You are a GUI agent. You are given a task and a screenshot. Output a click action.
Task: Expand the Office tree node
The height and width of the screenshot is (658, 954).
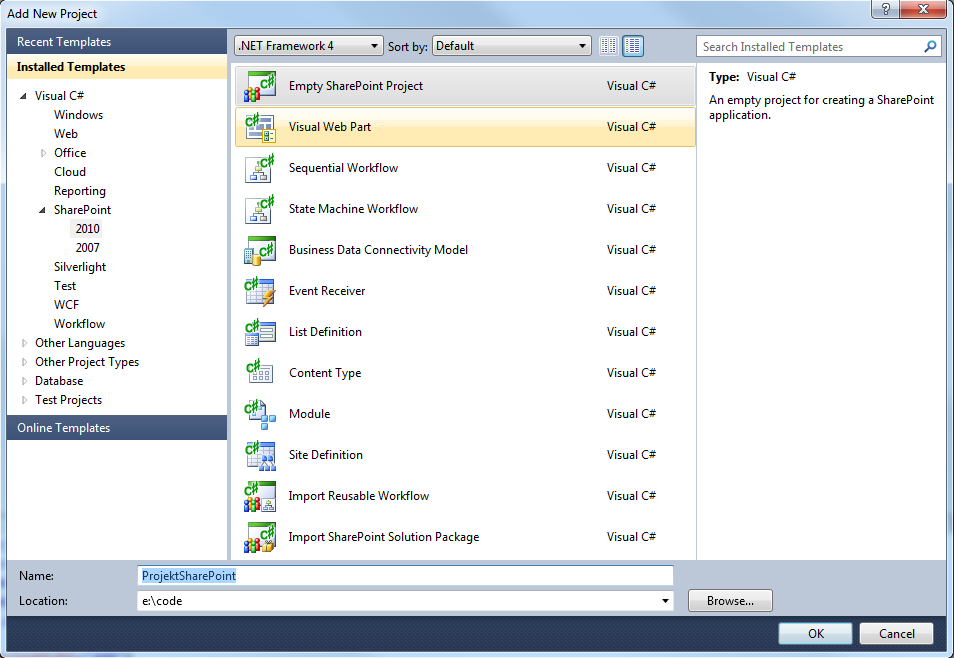tap(43, 153)
